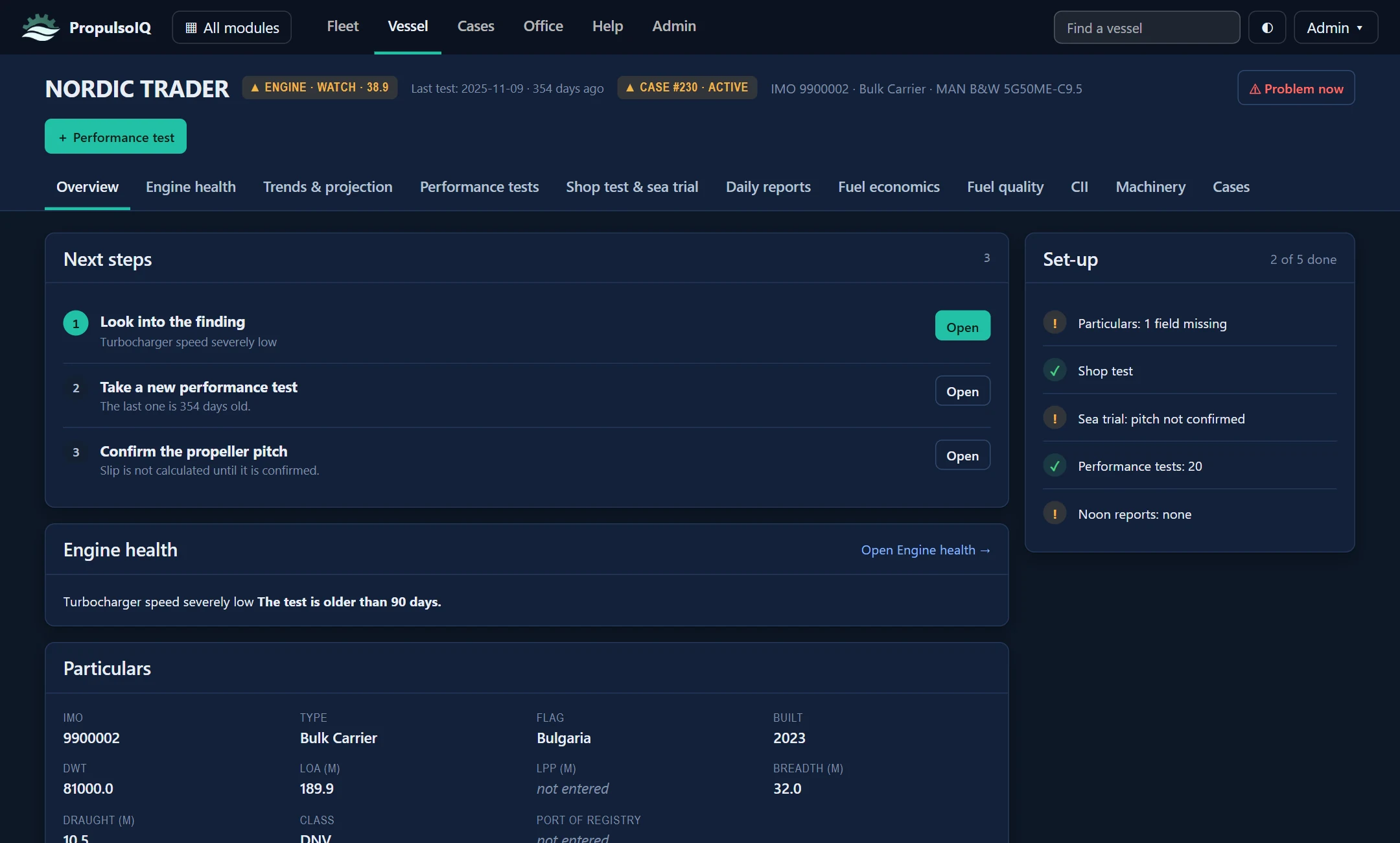
Task: Click the step 1 numbered circle icon
Action: pyautogui.click(x=76, y=324)
